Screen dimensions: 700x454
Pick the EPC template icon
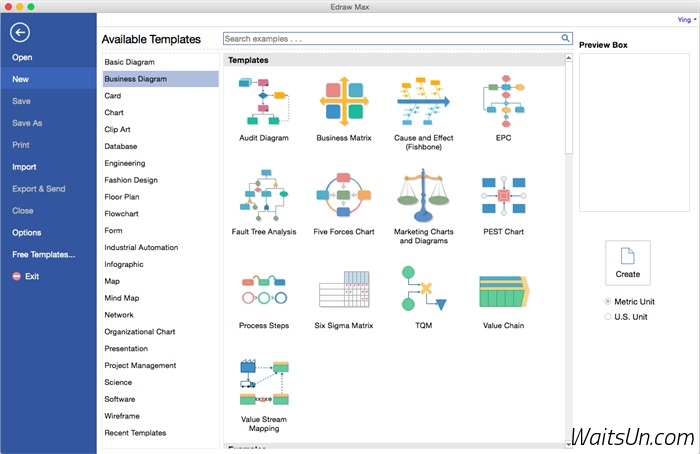click(503, 102)
